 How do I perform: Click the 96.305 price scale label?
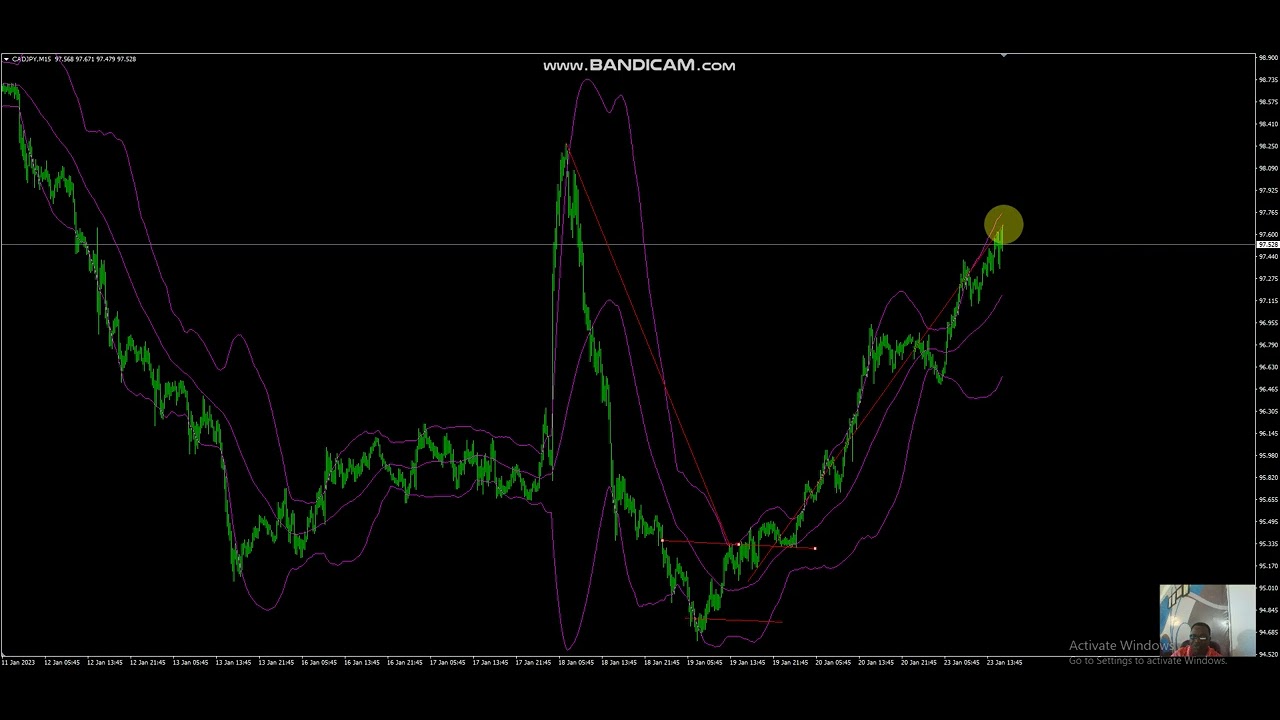1268,411
